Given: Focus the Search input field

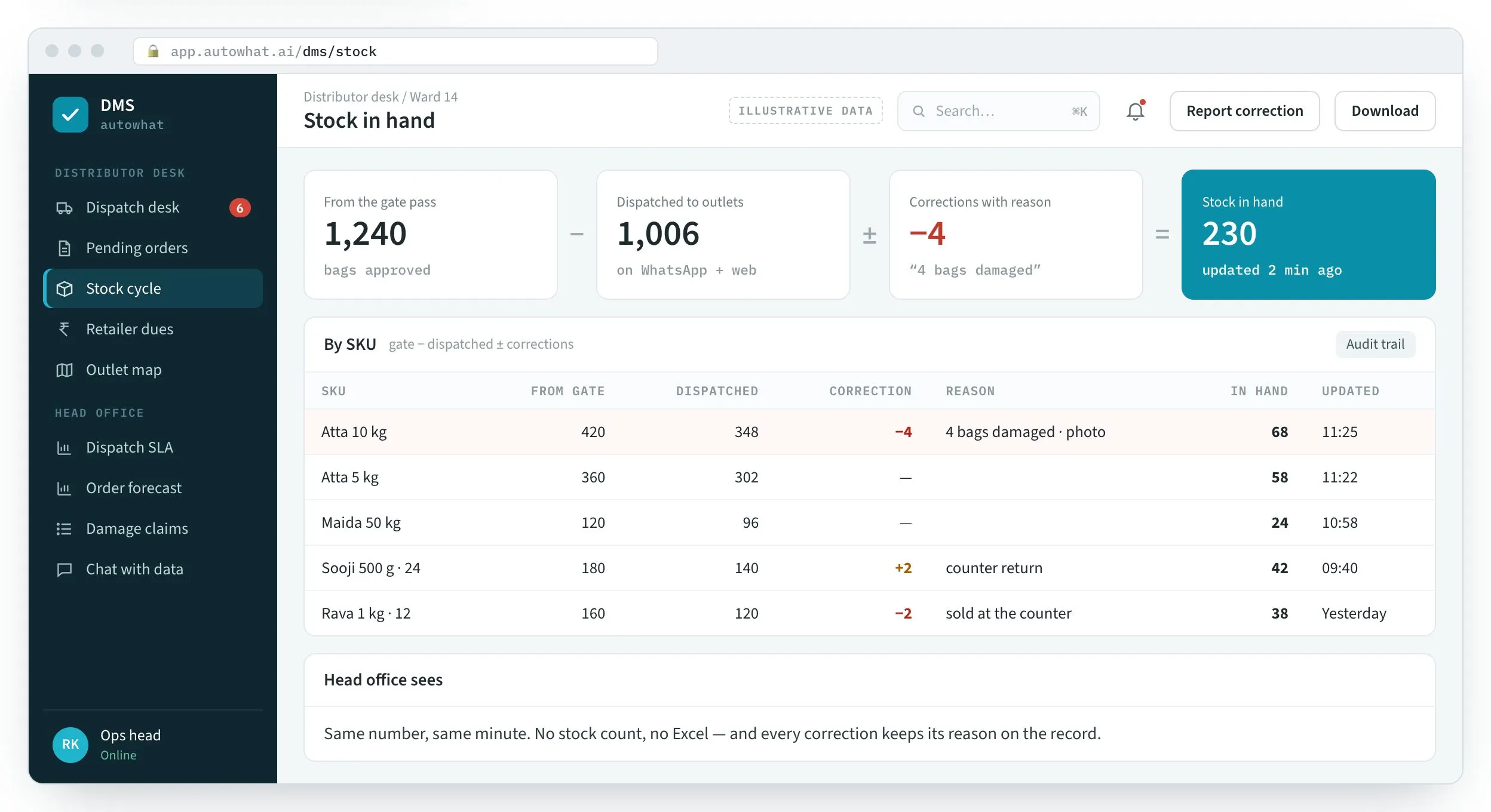Looking at the screenshot, I should (998, 111).
